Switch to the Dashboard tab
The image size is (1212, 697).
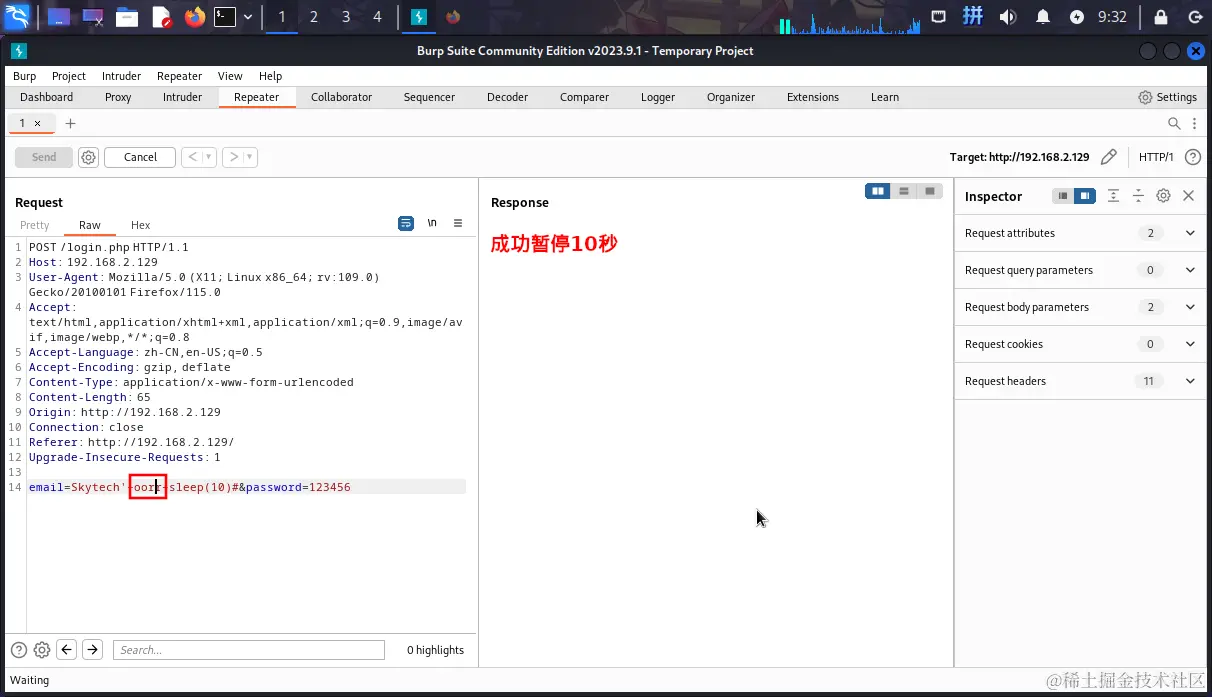tap(47, 97)
